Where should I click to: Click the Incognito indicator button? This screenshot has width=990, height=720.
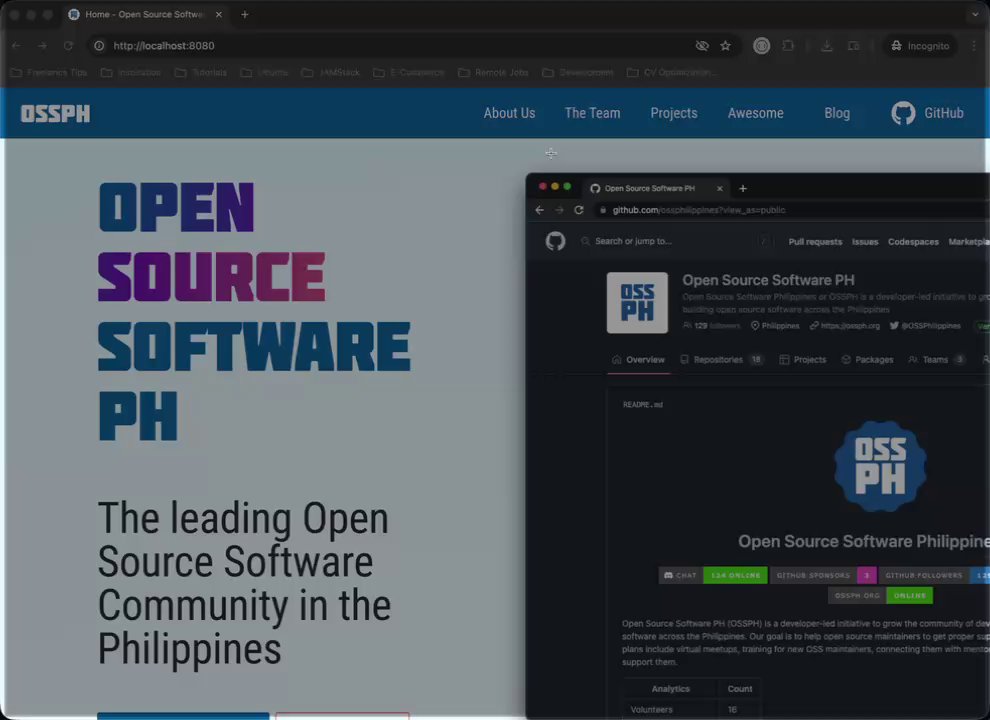(x=920, y=45)
